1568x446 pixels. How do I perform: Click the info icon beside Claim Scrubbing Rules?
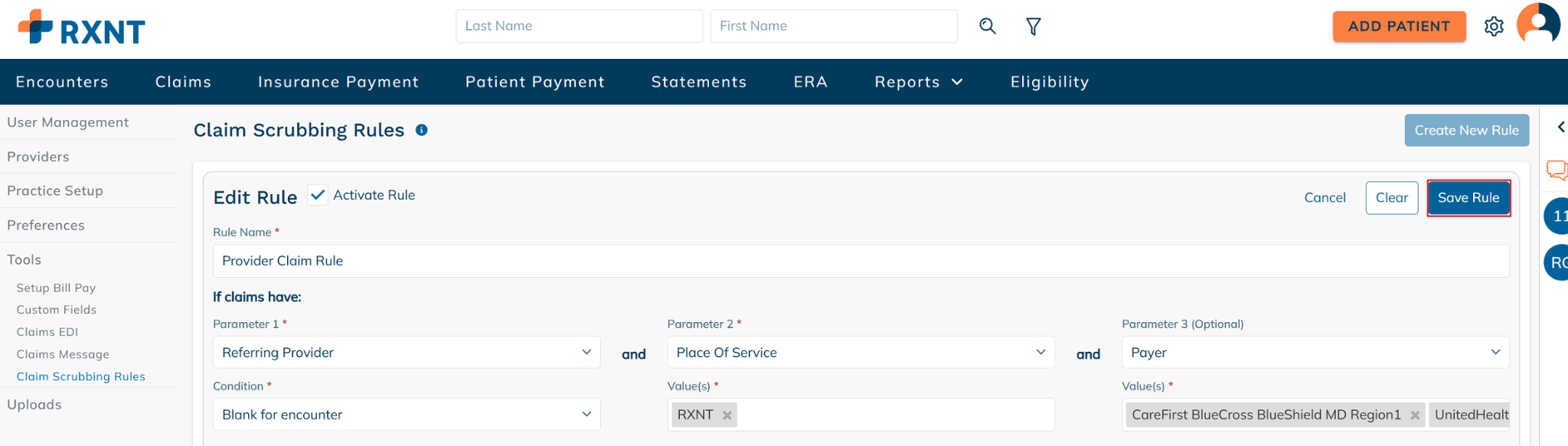coord(422,130)
